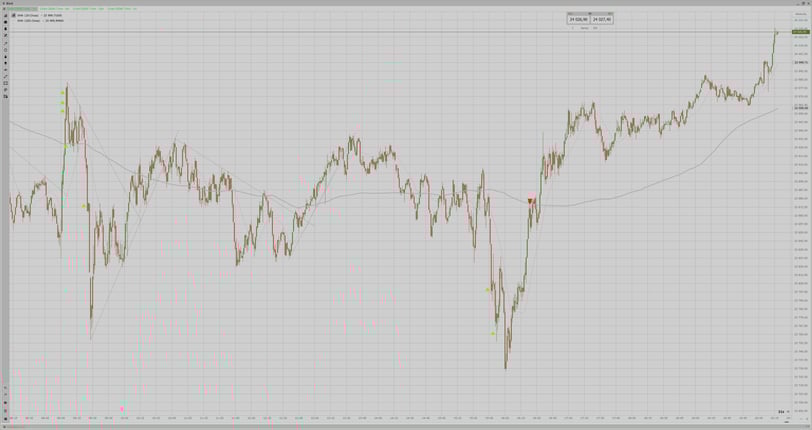812x430 pixels.
Task: Select the second EMA (Close) legend entry
Action: coord(40,21)
